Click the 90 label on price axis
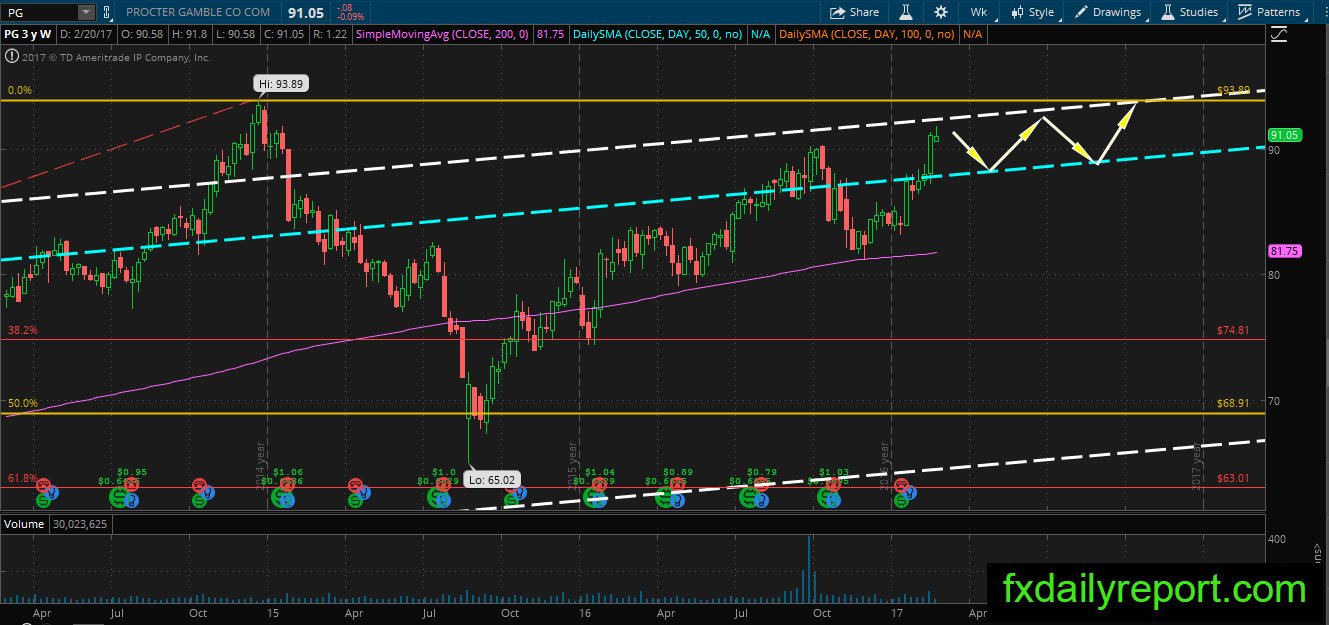The width and height of the screenshot is (1329, 625). tap(1273, 149)
